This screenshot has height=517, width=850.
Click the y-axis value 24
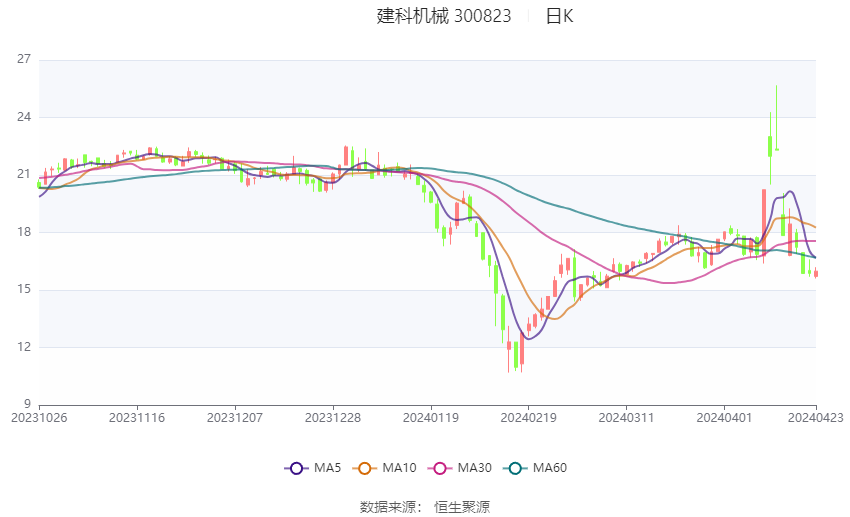tap(24, 117)
